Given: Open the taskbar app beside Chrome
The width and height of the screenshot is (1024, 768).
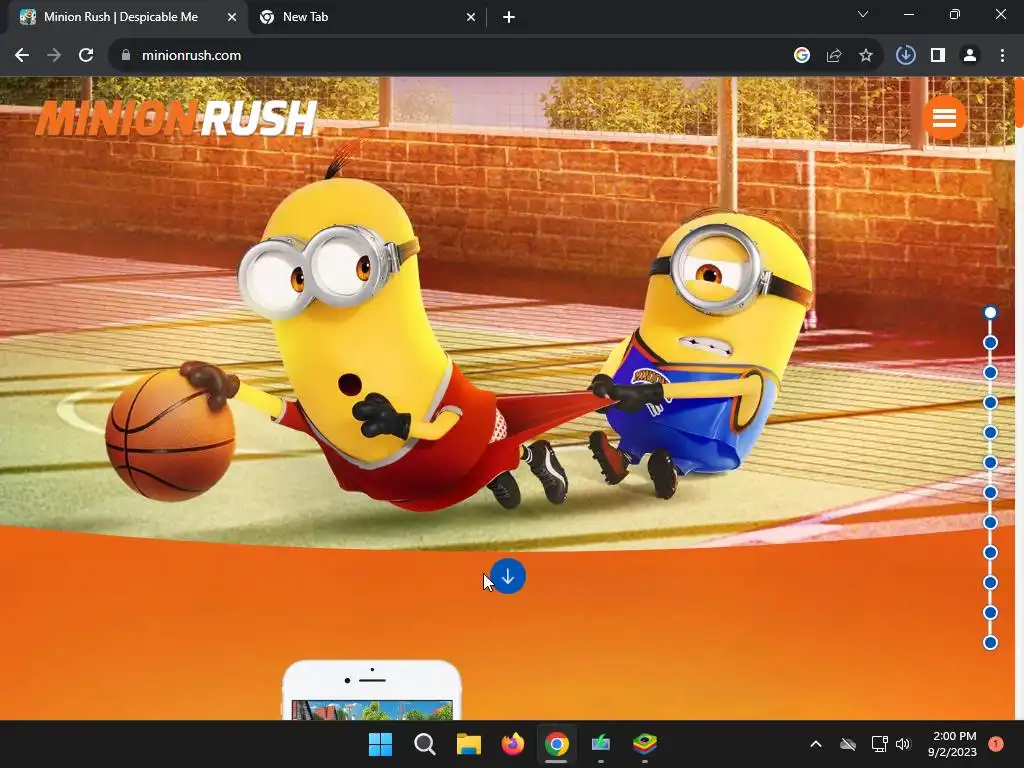Looking at the screenshot, I should pos(601,744).
